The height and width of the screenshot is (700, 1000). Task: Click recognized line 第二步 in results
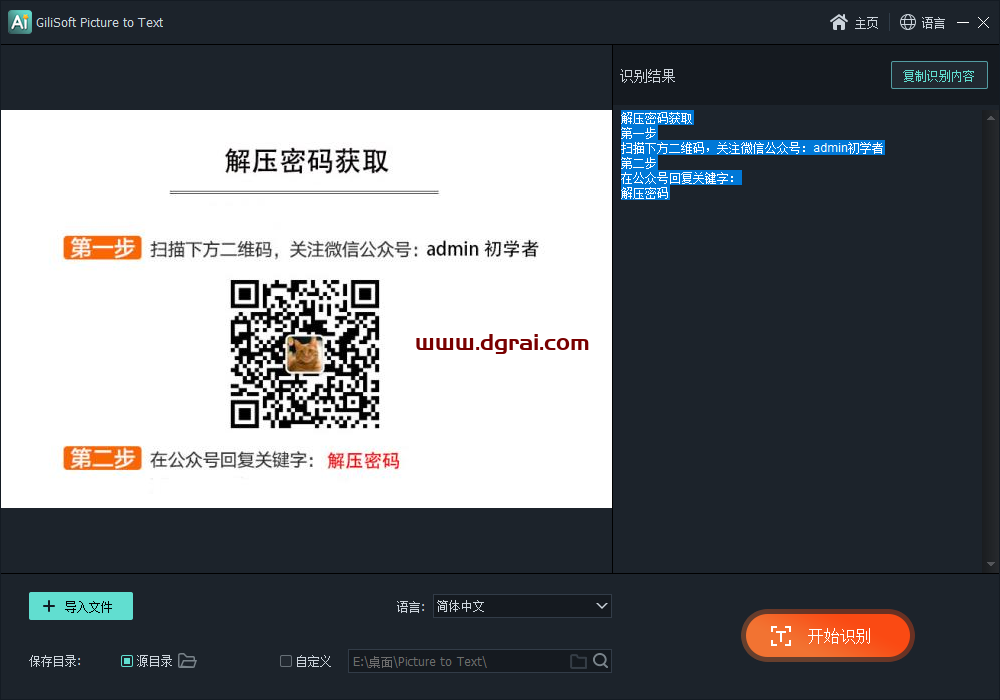click(638, 163)
